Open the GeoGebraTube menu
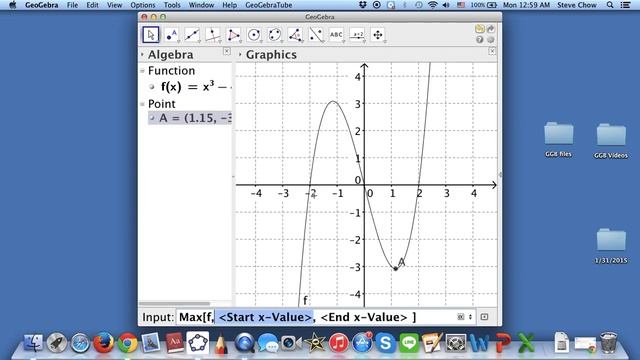640x360 pixels. click(x=269, y=5)
